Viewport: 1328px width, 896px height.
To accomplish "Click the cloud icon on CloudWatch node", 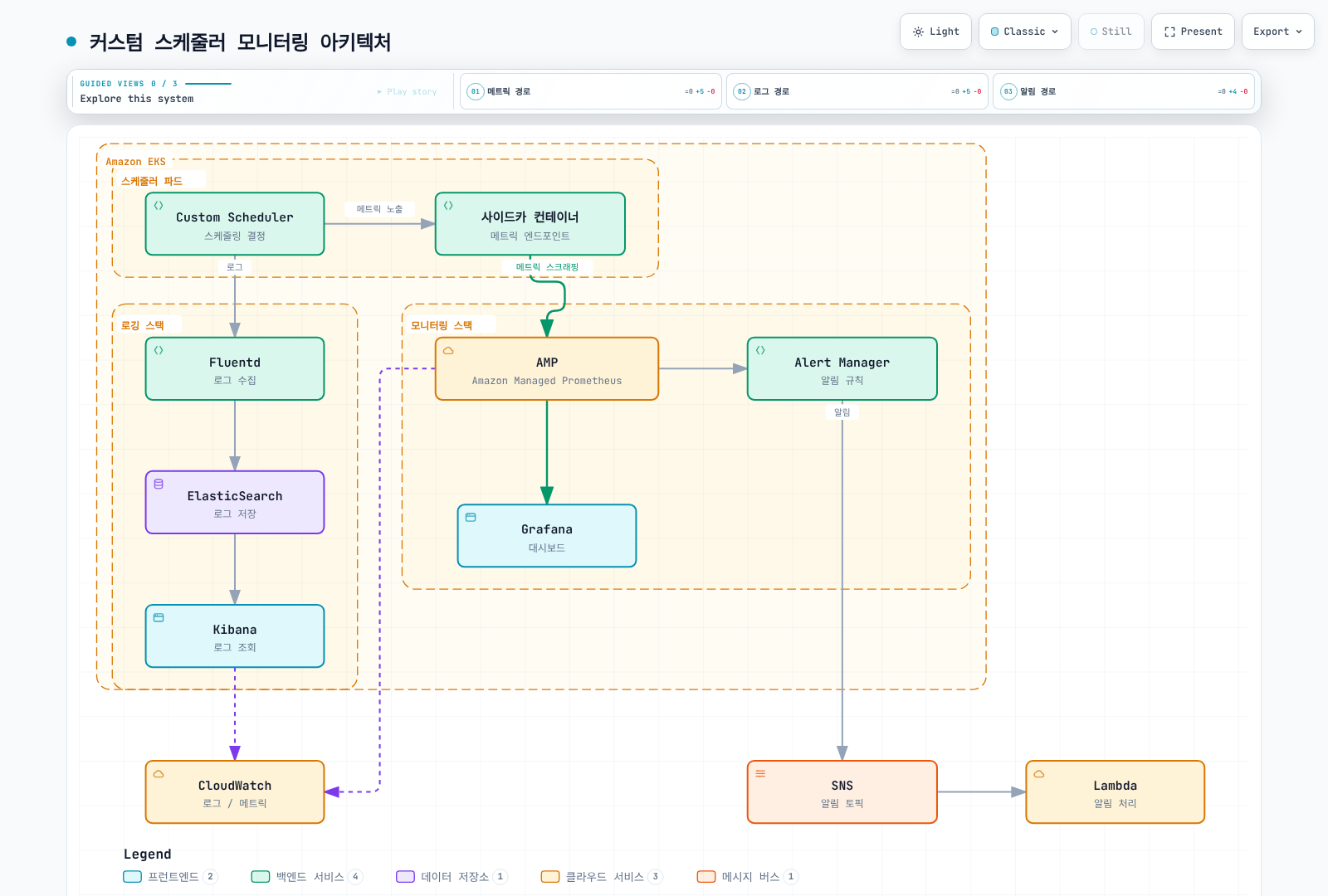I will 159,773.
